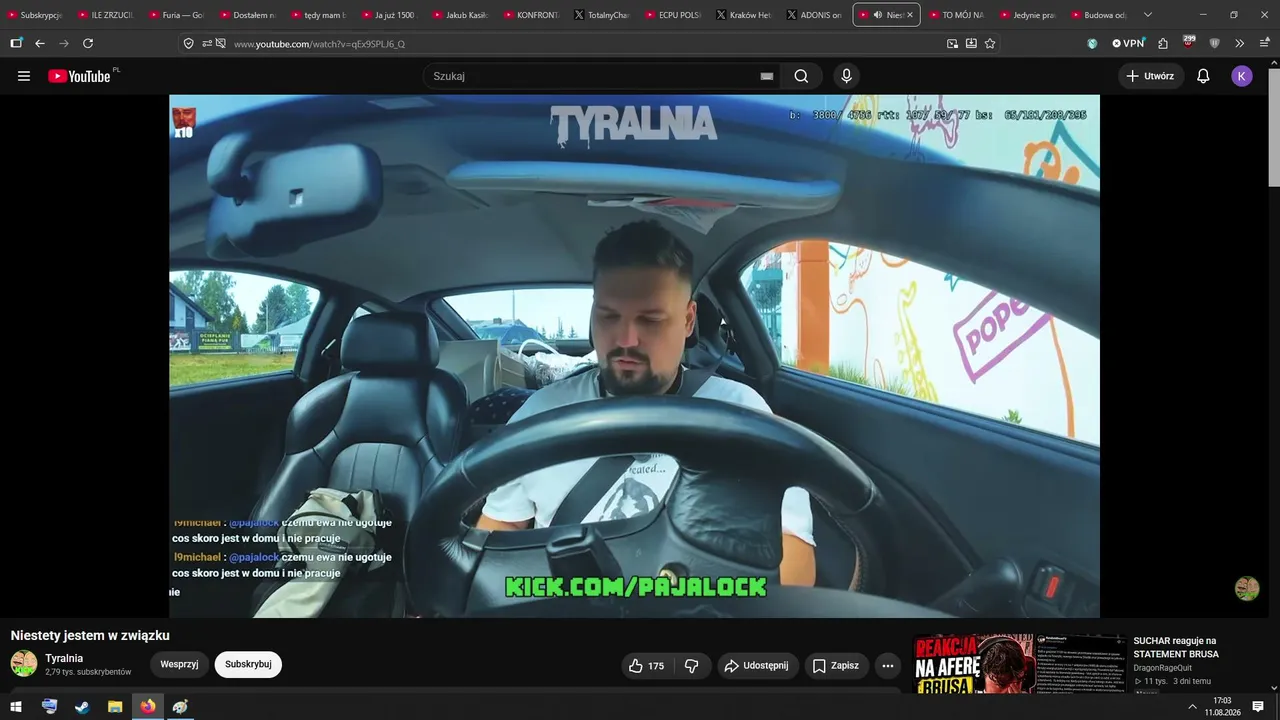Switch to the ECPU POLSKA tab
Image resolution: width=1280 pixels, height=720 pixels.
click(673, 15)
